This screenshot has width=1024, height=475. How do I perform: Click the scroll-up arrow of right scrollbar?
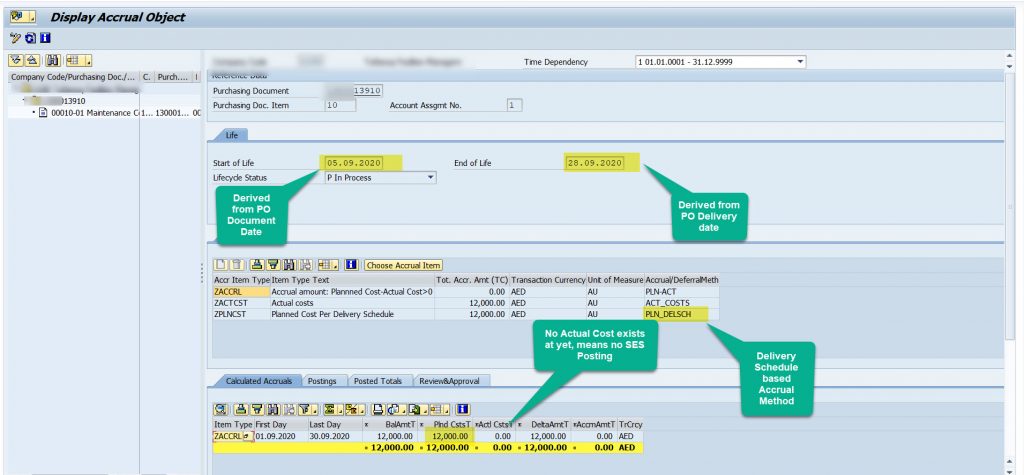1011,56
